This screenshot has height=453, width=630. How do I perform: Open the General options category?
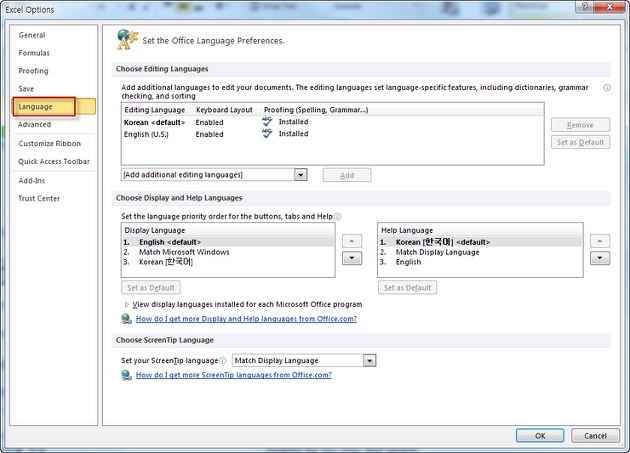pos(32,35)
